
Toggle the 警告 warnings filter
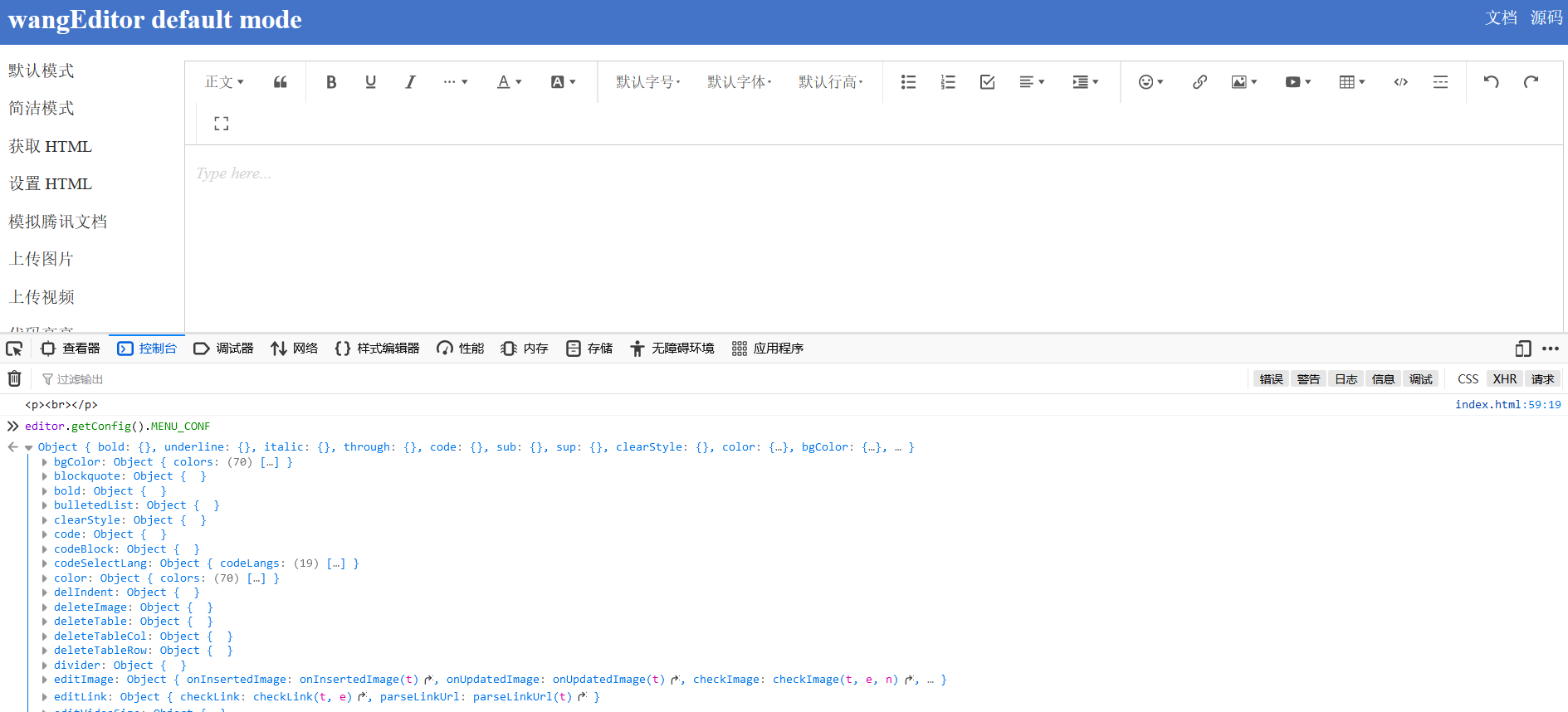click(1308, 379)
